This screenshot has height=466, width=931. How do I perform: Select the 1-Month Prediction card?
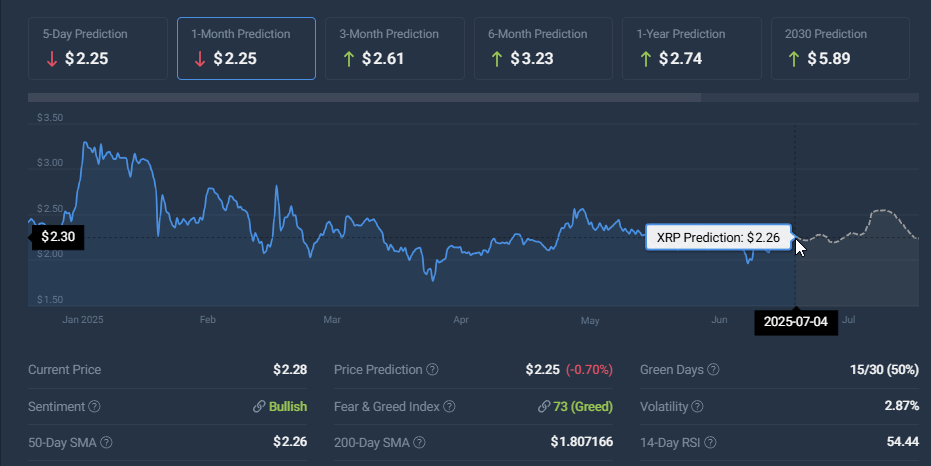click(x=246, y=48)
